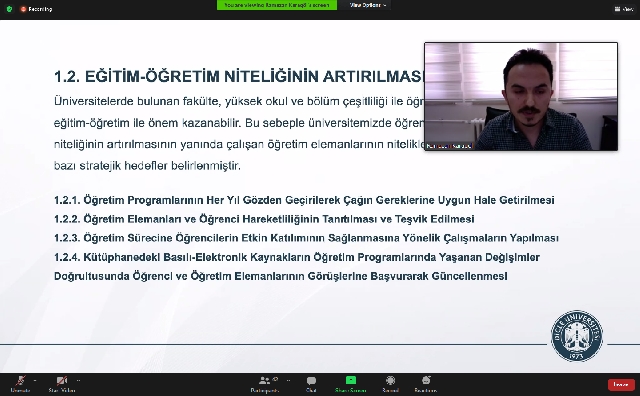This screenshot has height=396, width=640.
Task: Click the green Share Screen icon
Action: 351,380
